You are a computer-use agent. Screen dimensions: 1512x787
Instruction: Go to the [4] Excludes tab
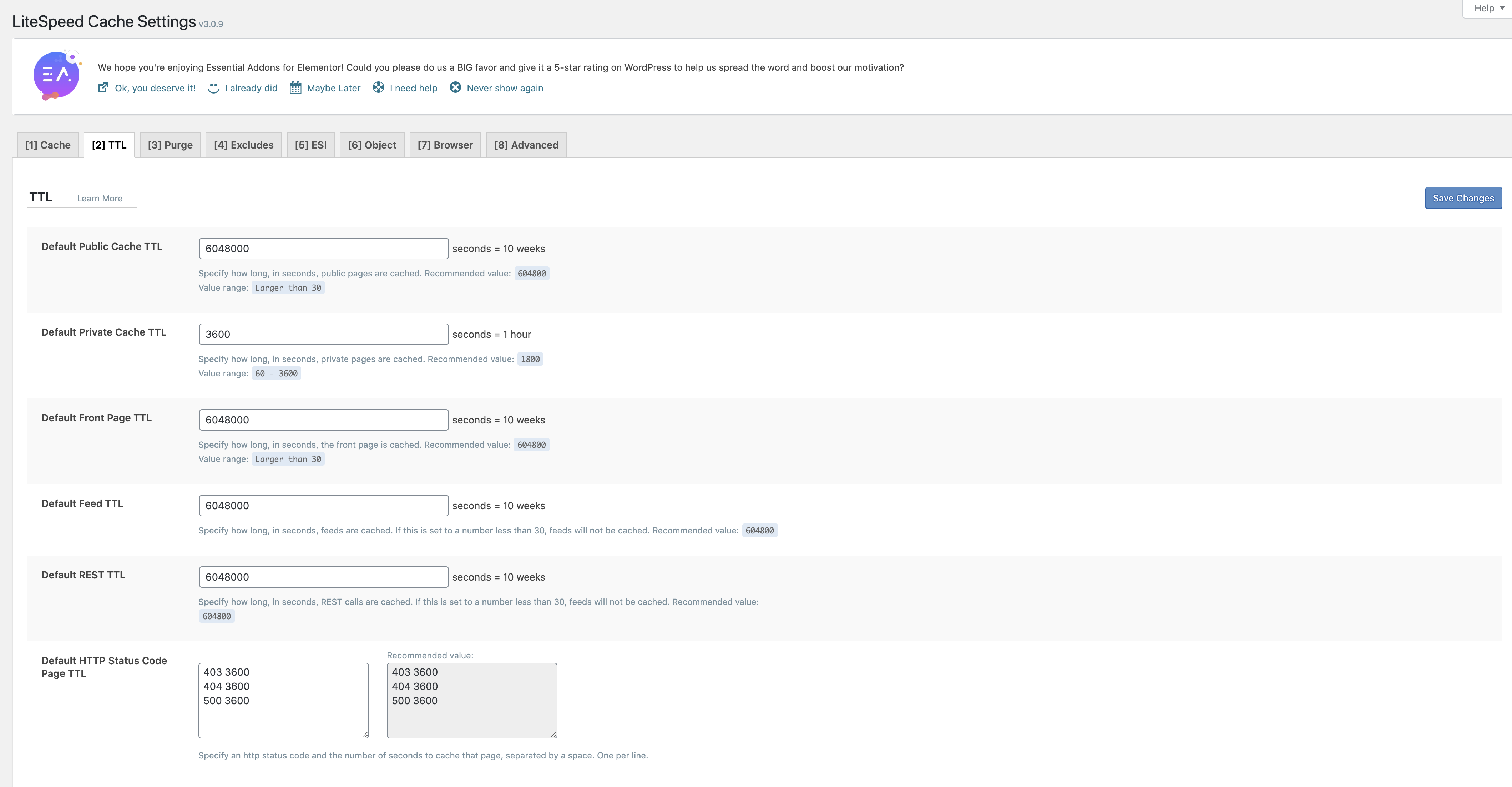coord(244,145)
